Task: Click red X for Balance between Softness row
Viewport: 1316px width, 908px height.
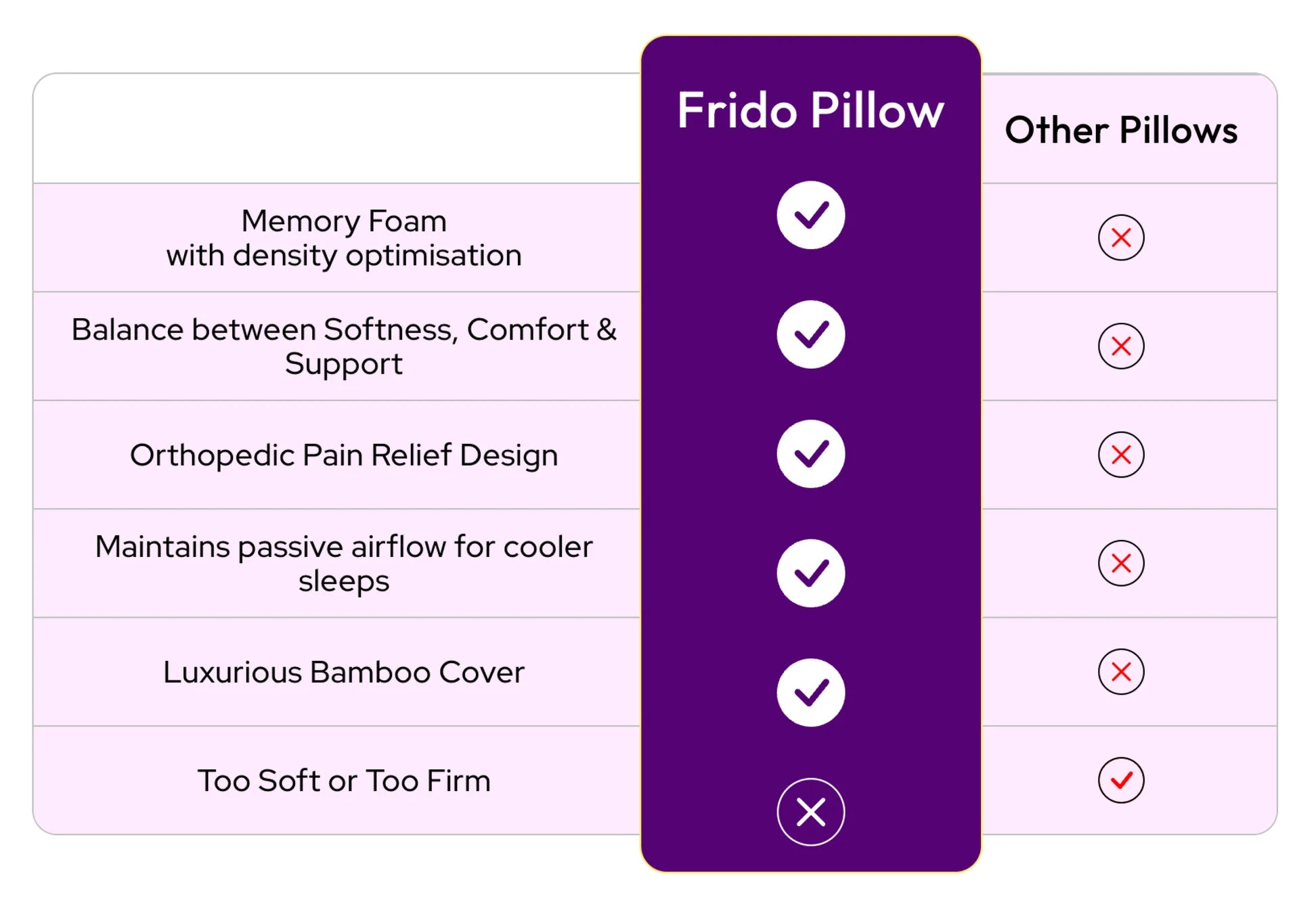Action: 1121,346
